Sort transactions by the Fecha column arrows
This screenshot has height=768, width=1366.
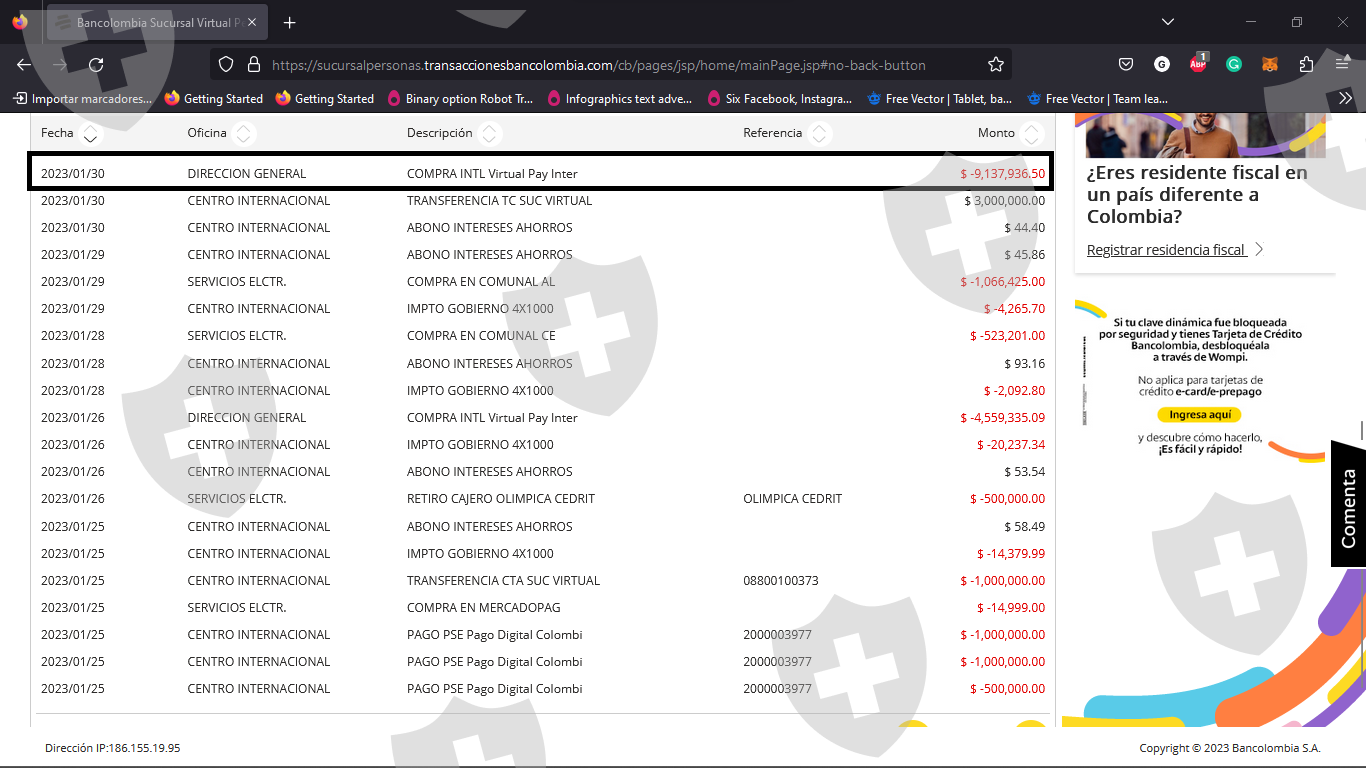[90, 133]
